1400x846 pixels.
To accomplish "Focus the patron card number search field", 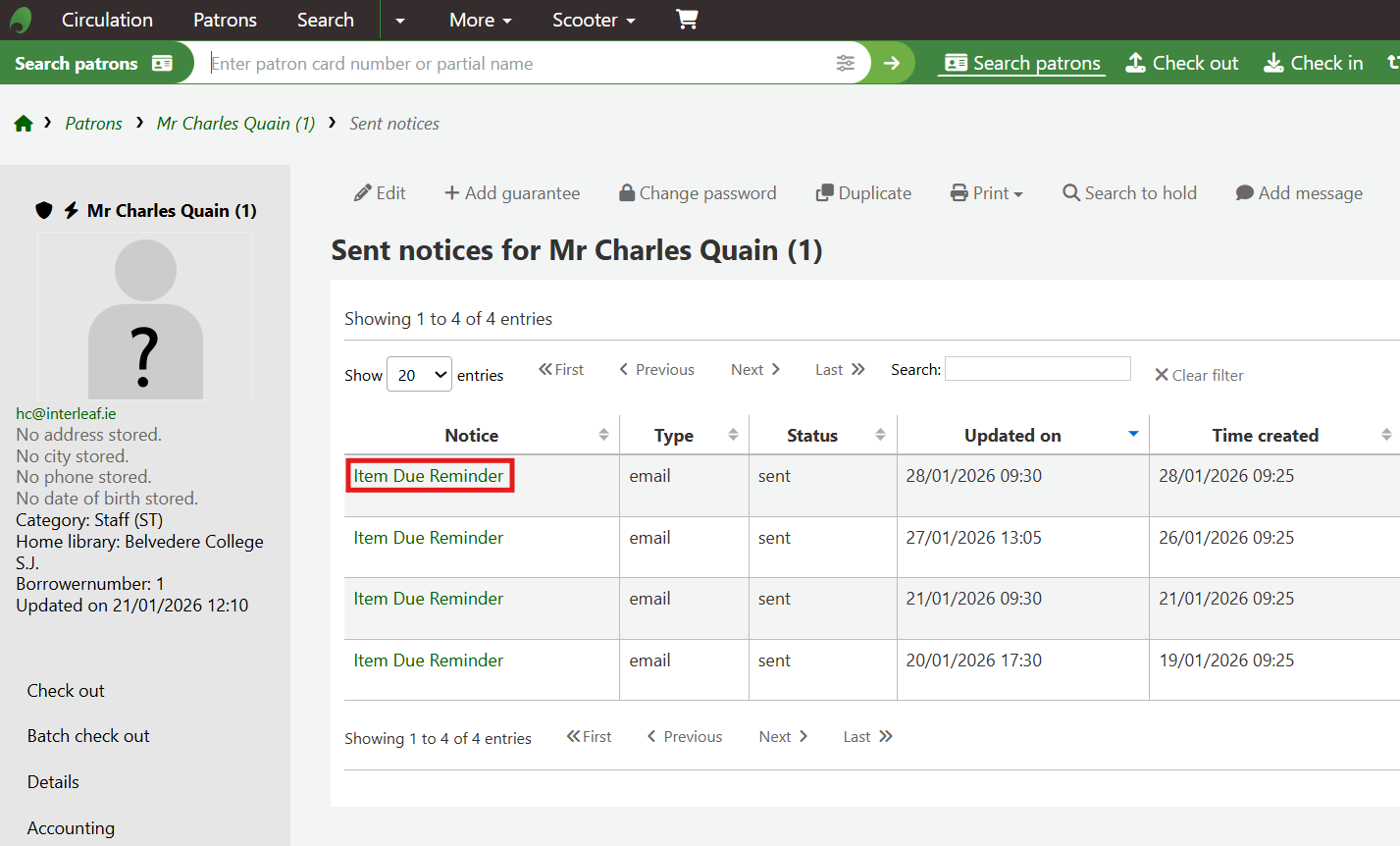I will point(518,64).
